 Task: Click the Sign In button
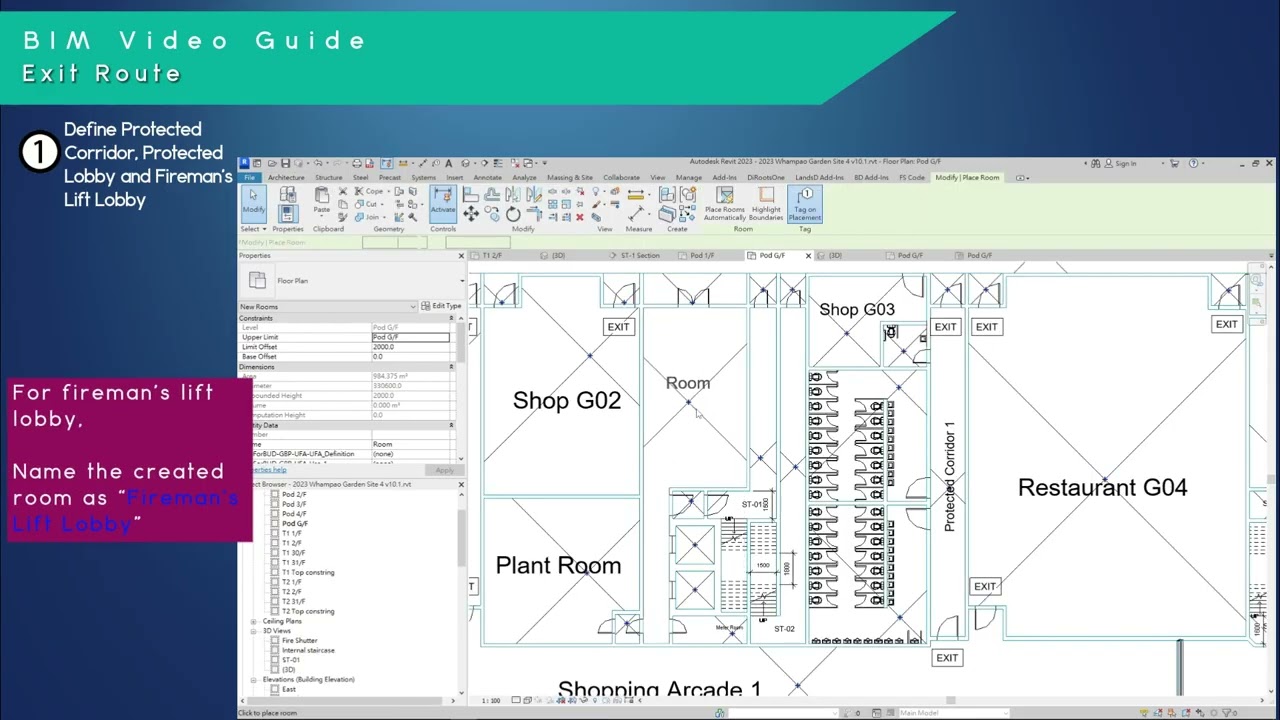pyautogui.click(x=1120, y=163)
